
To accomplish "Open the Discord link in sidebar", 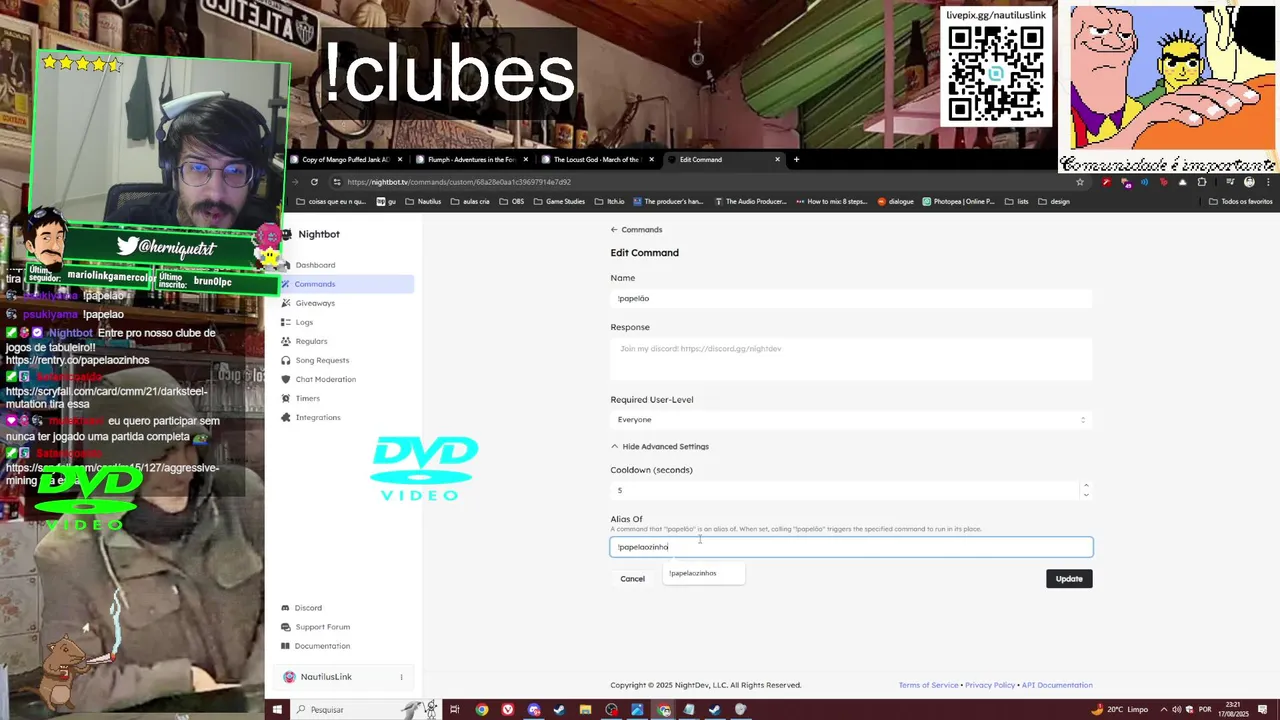I will pos(308,608).
